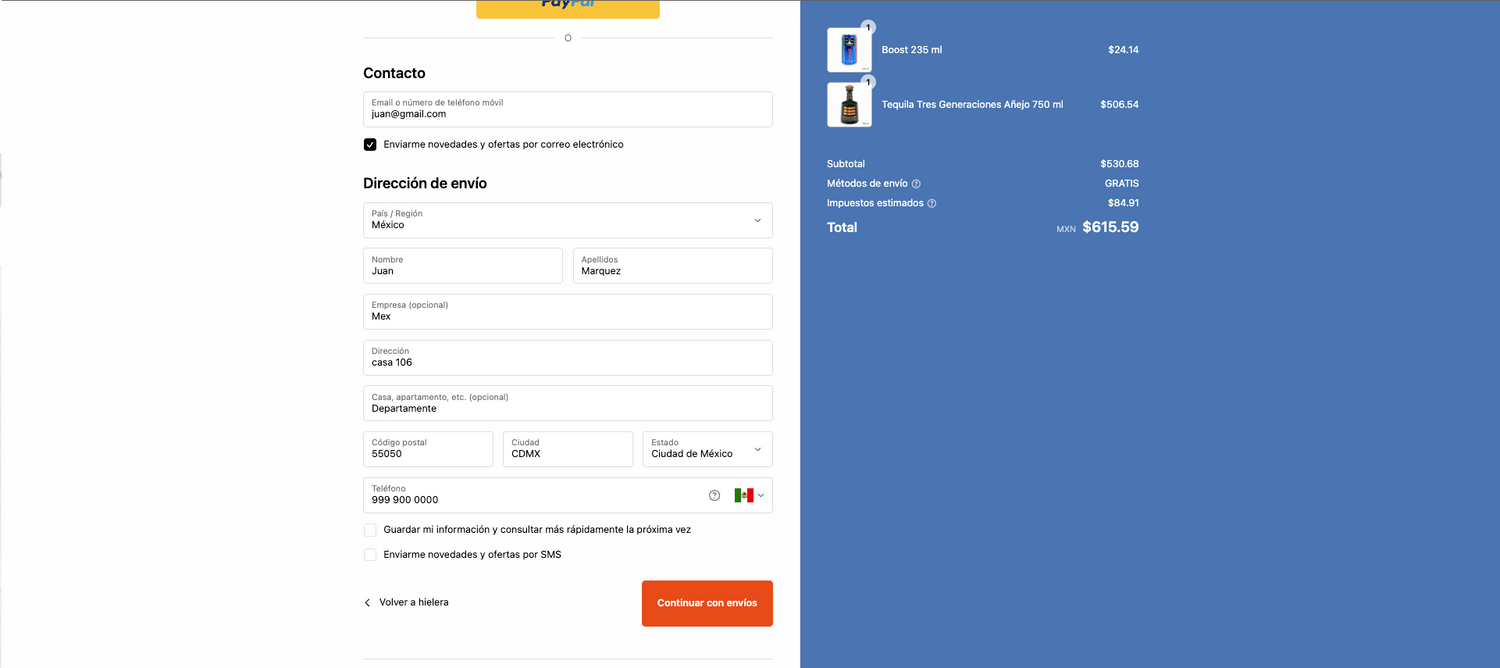
Task: Click the Email o número de teléfono field
Action: click(x=567, y=110)
